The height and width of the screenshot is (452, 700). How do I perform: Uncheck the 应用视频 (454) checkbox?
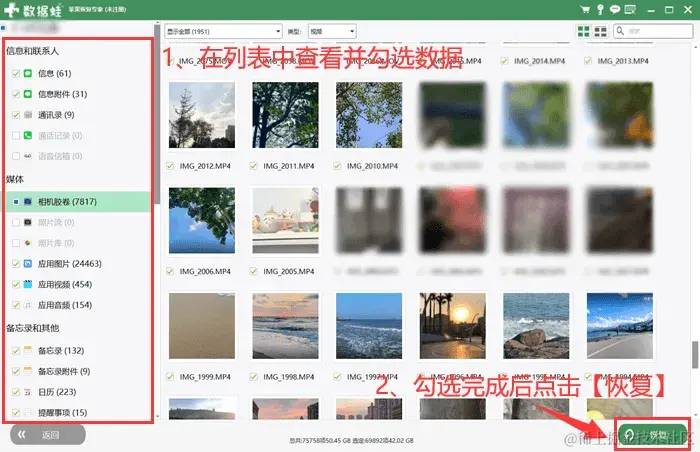click(x=16, y=284)
